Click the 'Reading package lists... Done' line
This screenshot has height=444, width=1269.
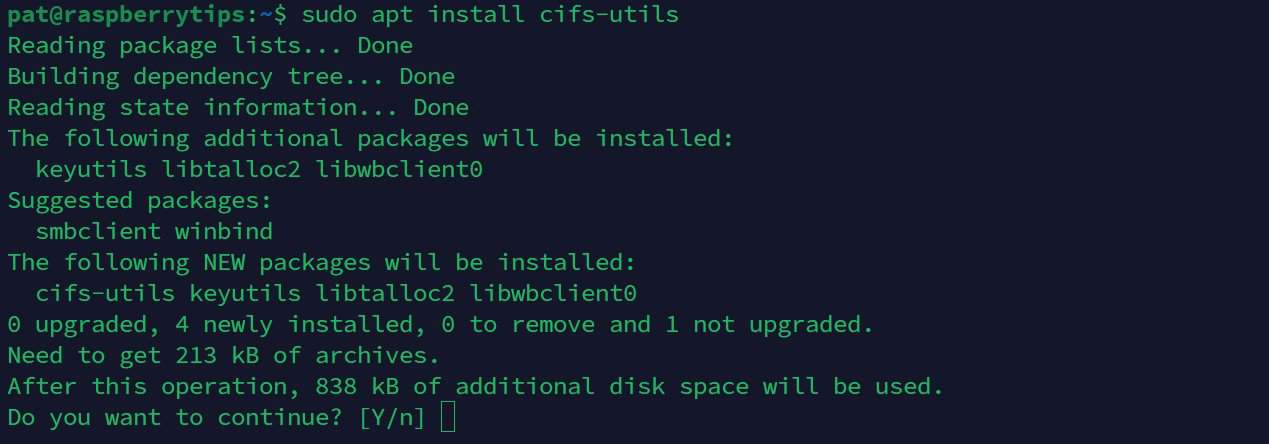click(210, 45)
